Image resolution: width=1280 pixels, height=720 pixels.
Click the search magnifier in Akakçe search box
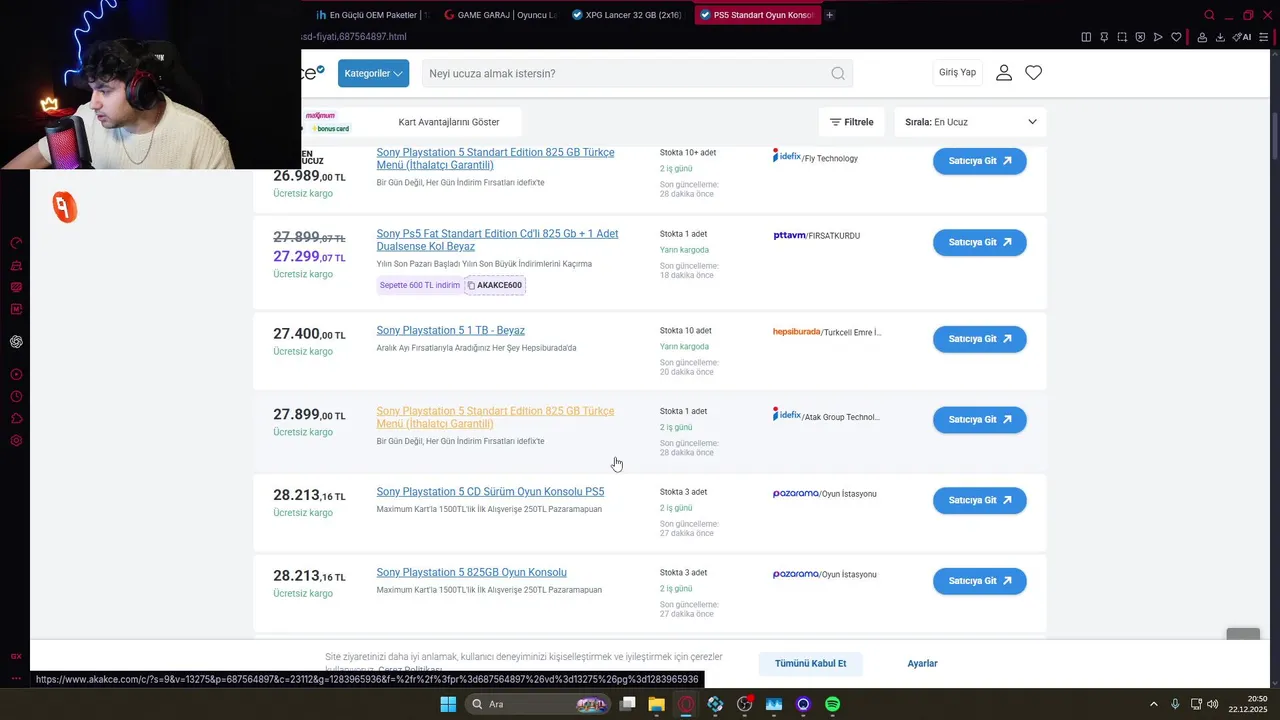[x=838, y=73]
